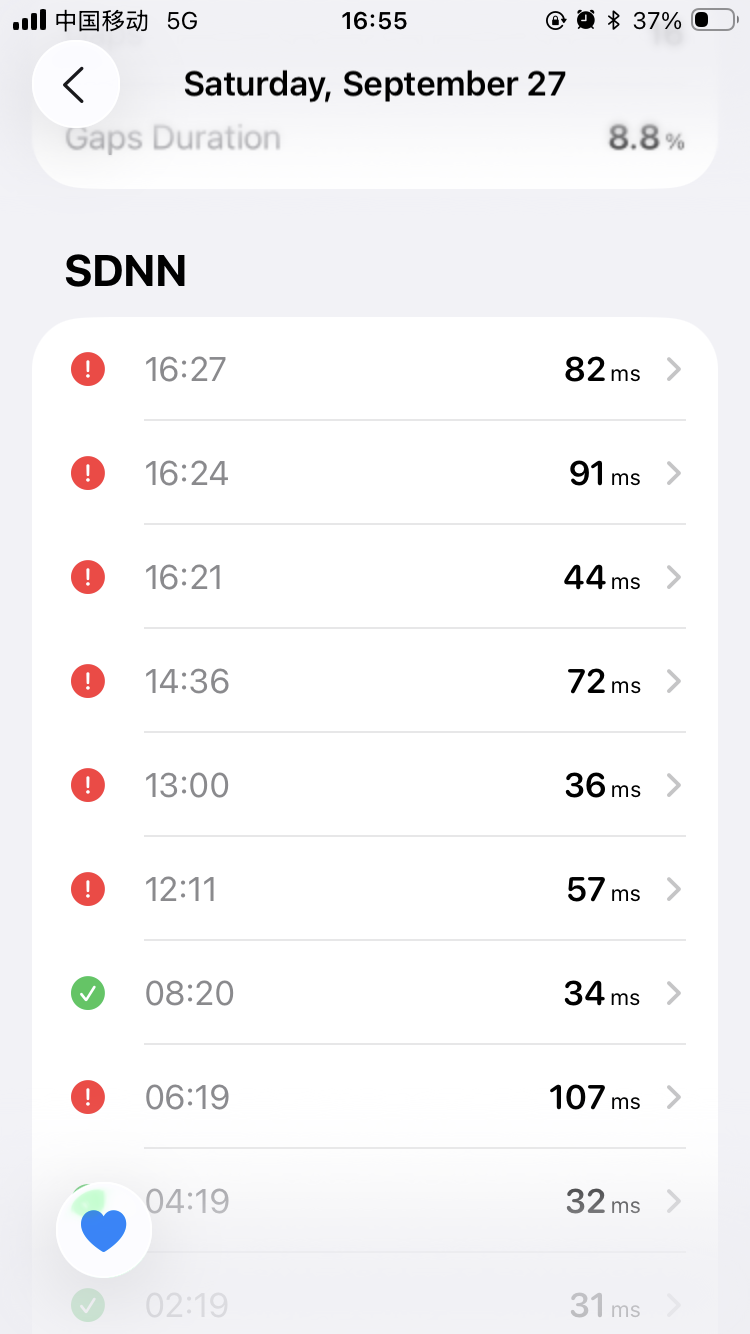Tap red alert icon beside 16:24

coord(88,474)
